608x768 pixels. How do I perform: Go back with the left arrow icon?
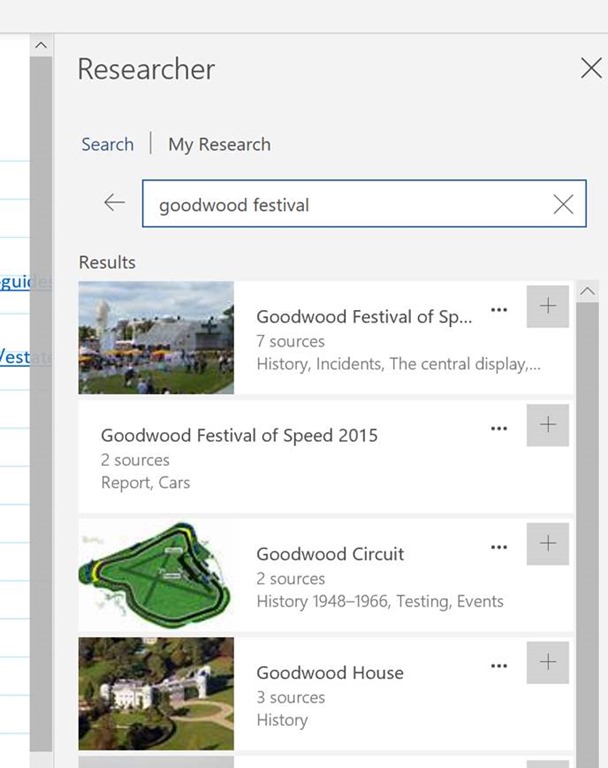click(x=115, y=202)
